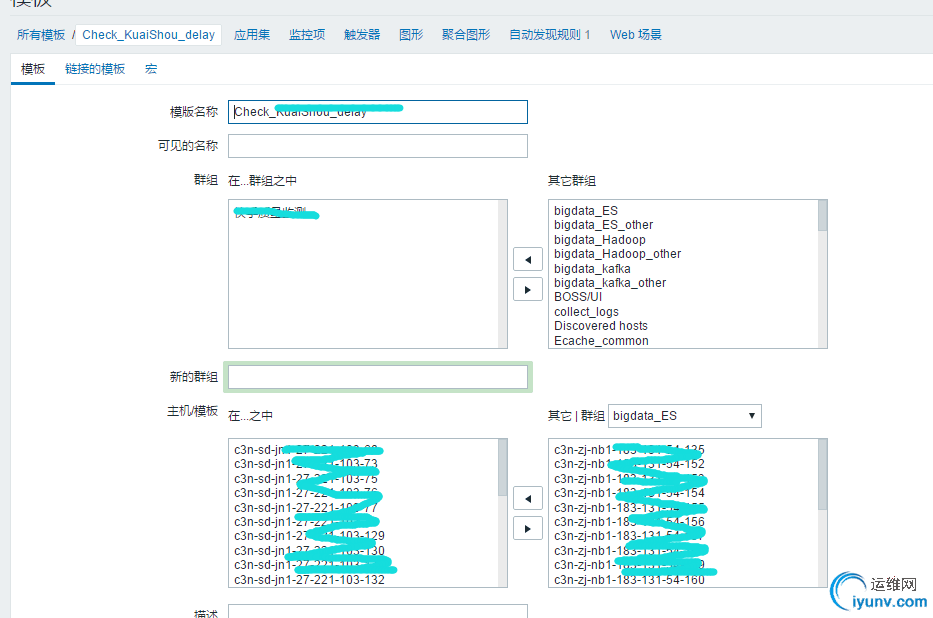Open 聚合图形 section

pos(466,34)
